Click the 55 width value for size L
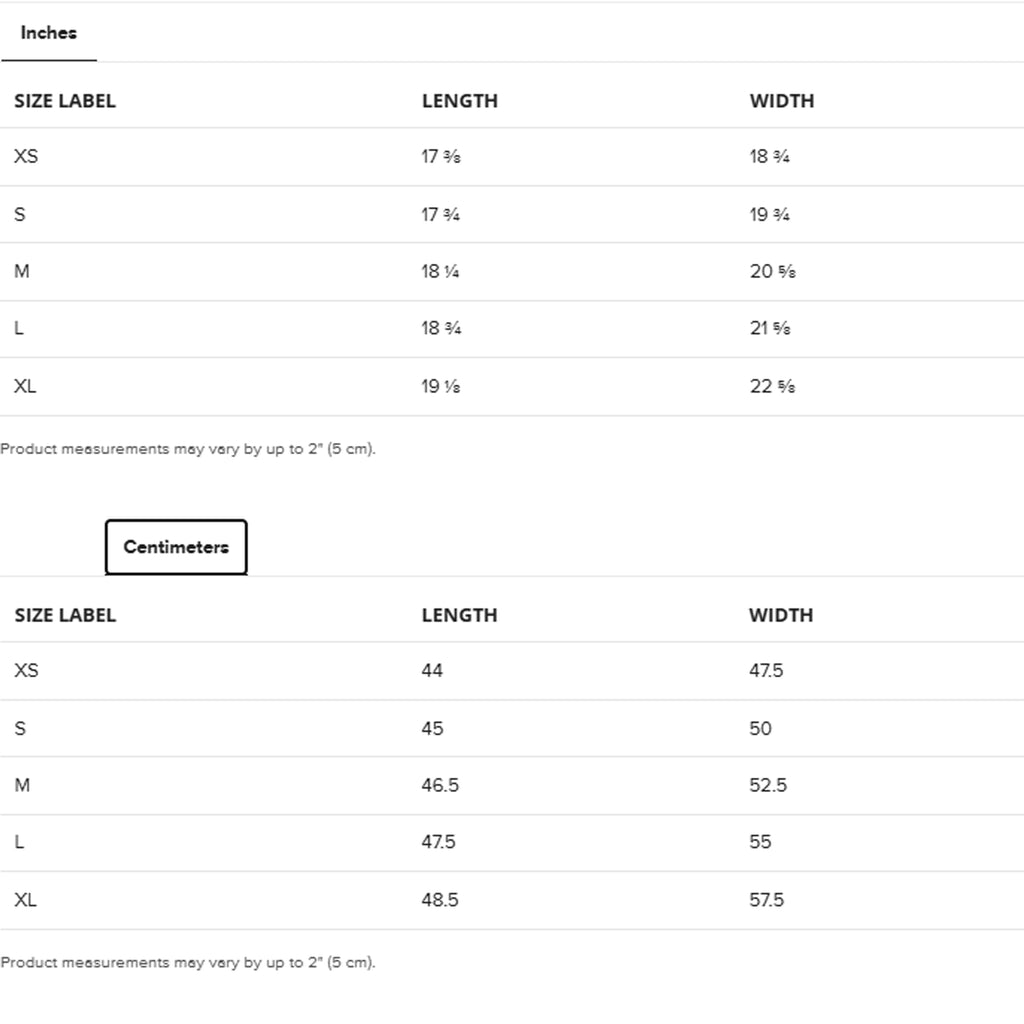 pyautogui.click(x=760, y=842)
